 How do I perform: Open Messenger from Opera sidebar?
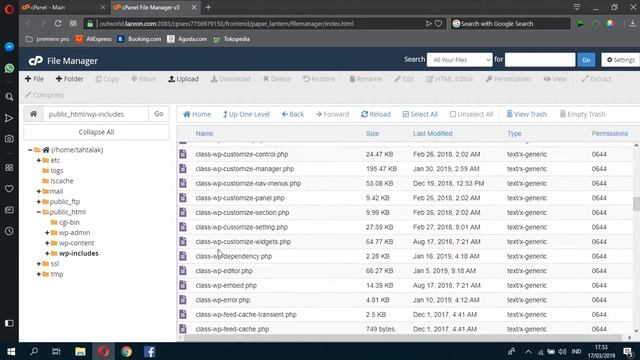[9, 47]
